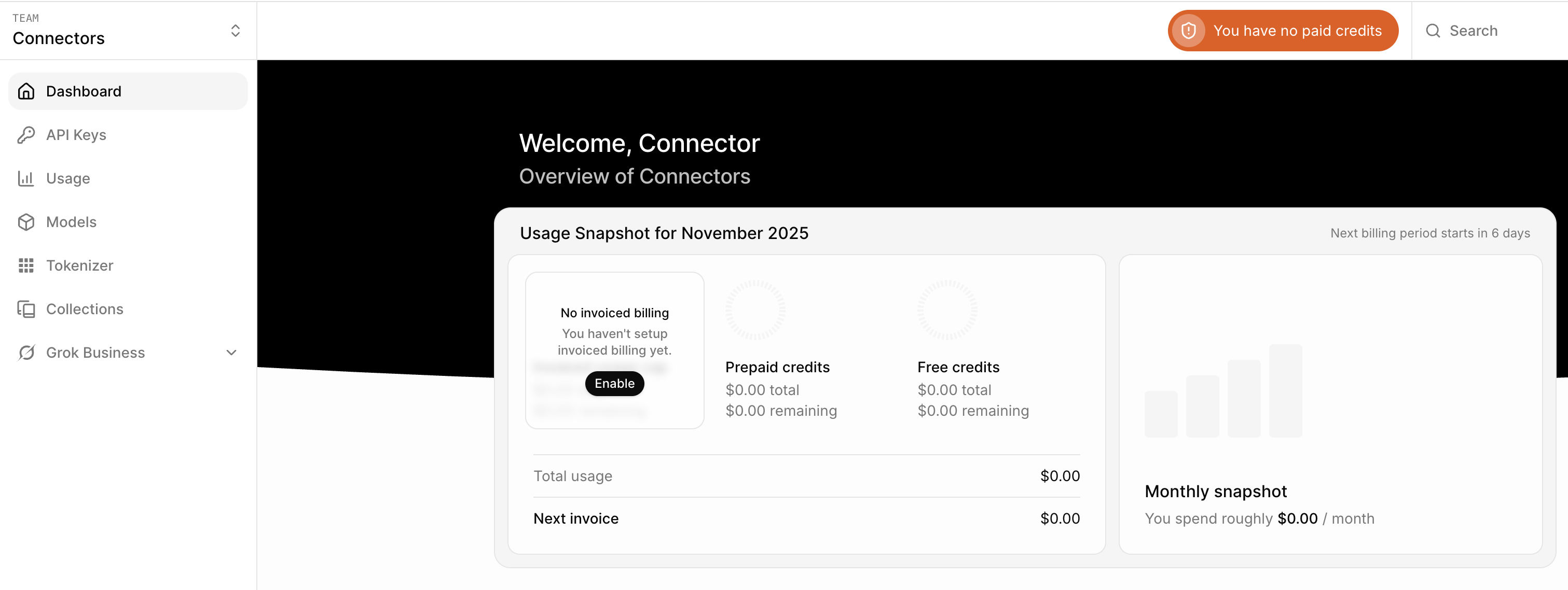
Task: Select the API Keys menu item
Action: 76,134
